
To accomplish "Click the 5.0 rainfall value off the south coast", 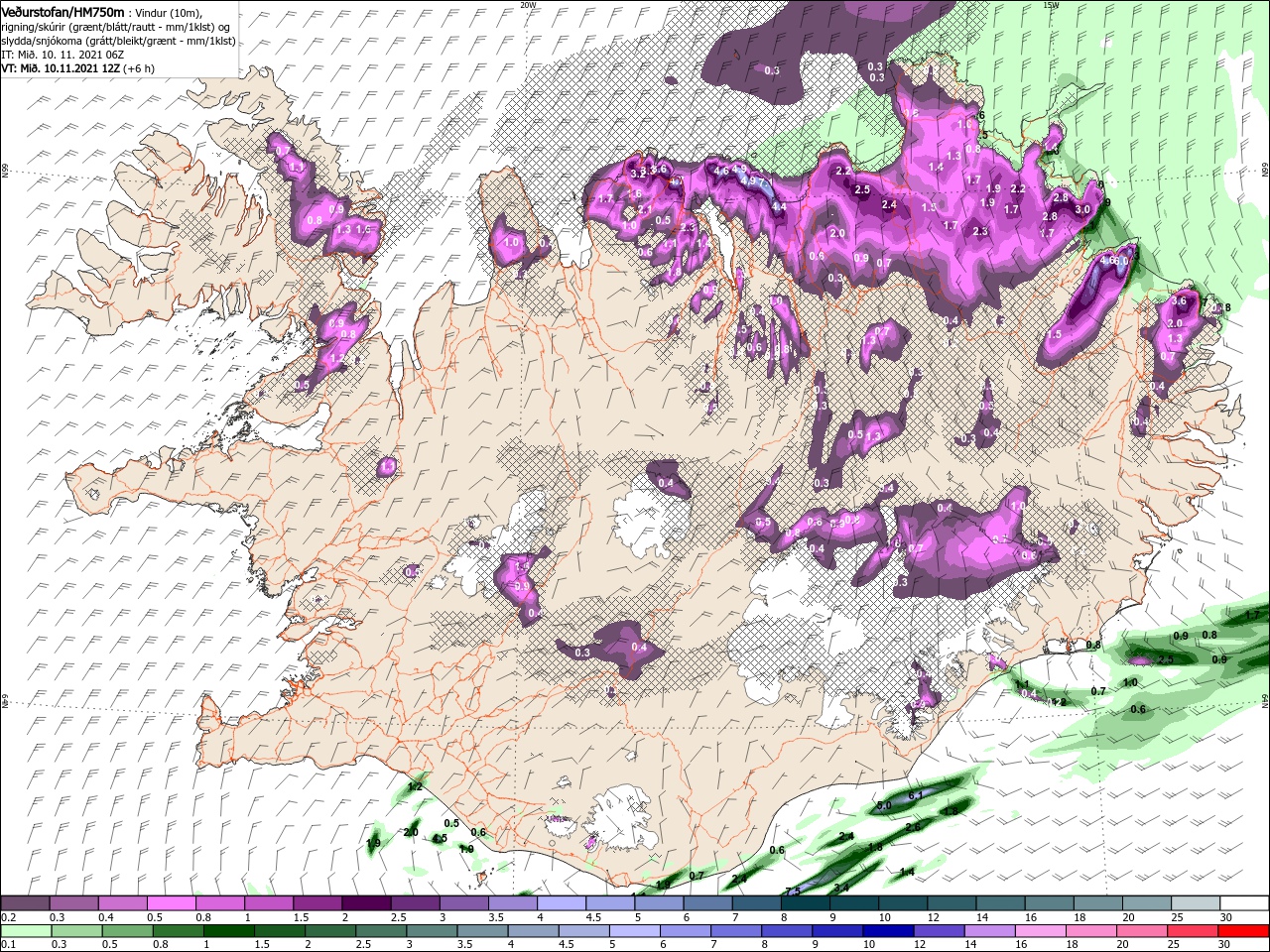I will coord(884,805).
